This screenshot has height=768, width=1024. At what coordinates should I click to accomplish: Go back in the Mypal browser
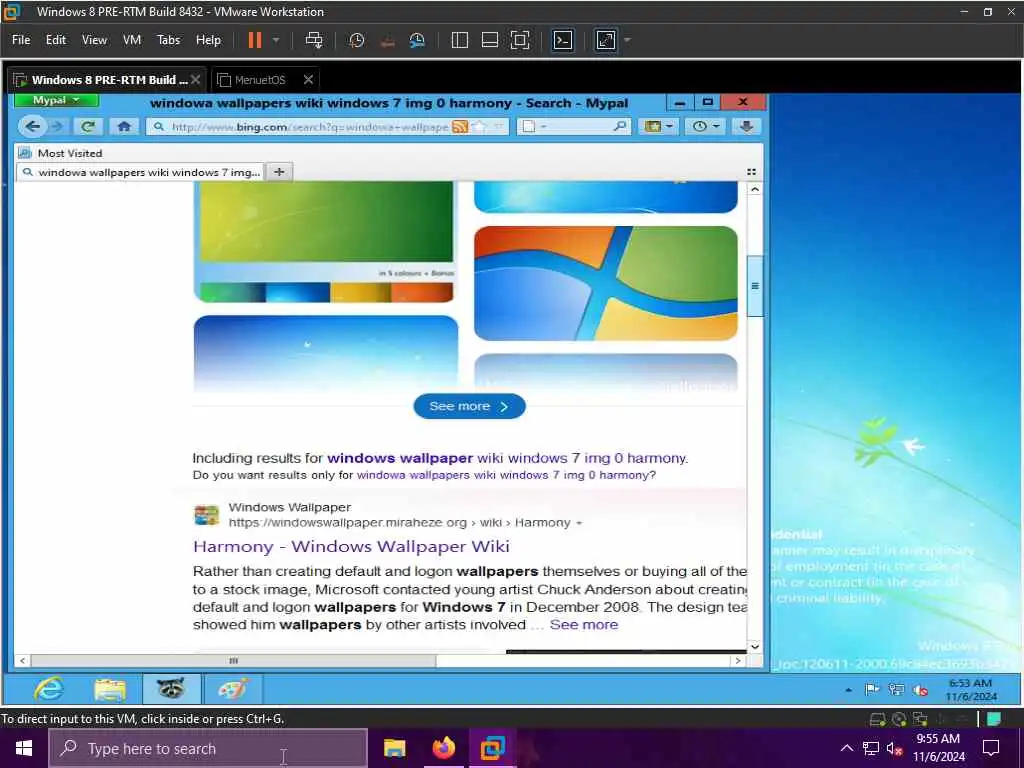point(33,126)
